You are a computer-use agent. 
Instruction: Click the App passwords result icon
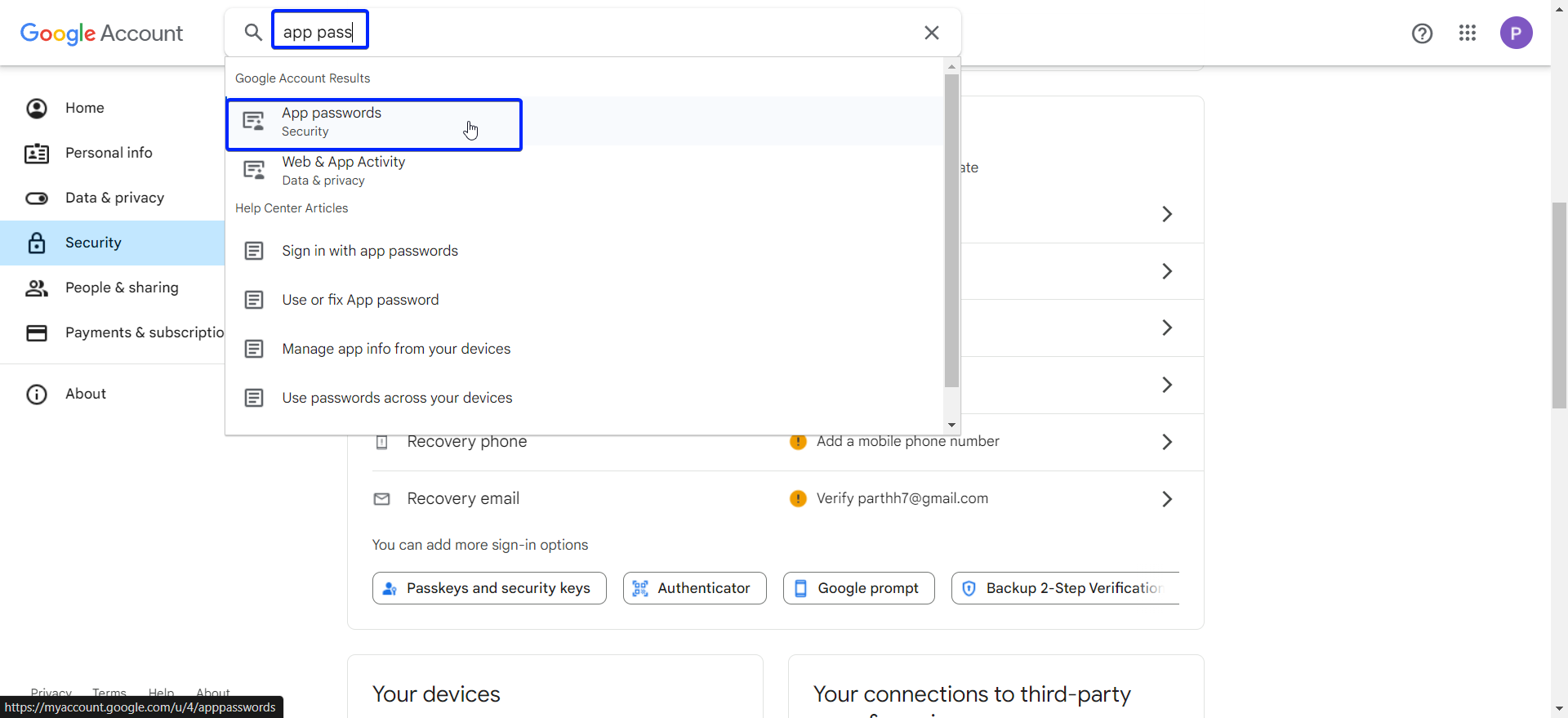(x=254, y=121)
